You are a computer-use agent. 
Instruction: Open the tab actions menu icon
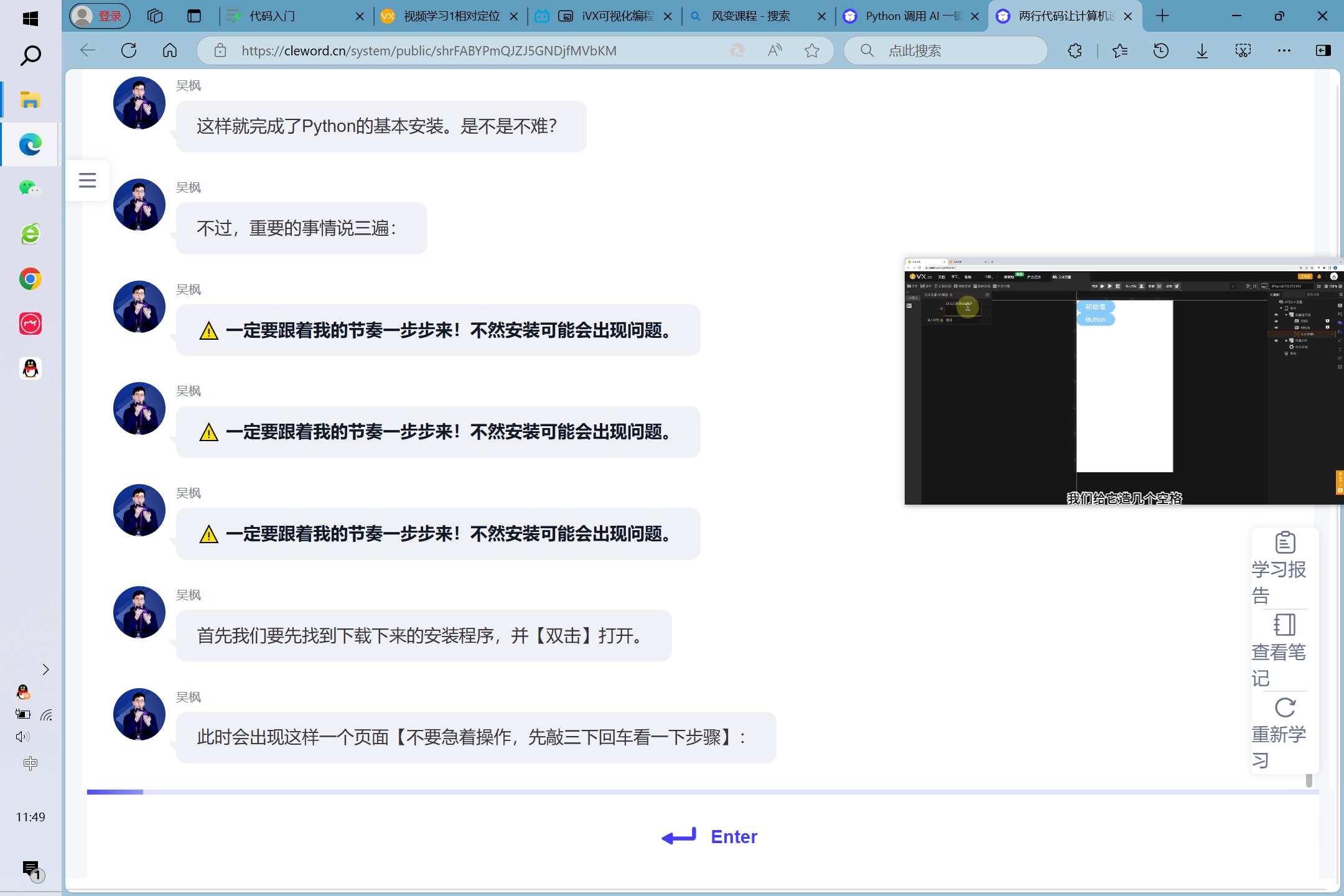[x=194, y=16]
